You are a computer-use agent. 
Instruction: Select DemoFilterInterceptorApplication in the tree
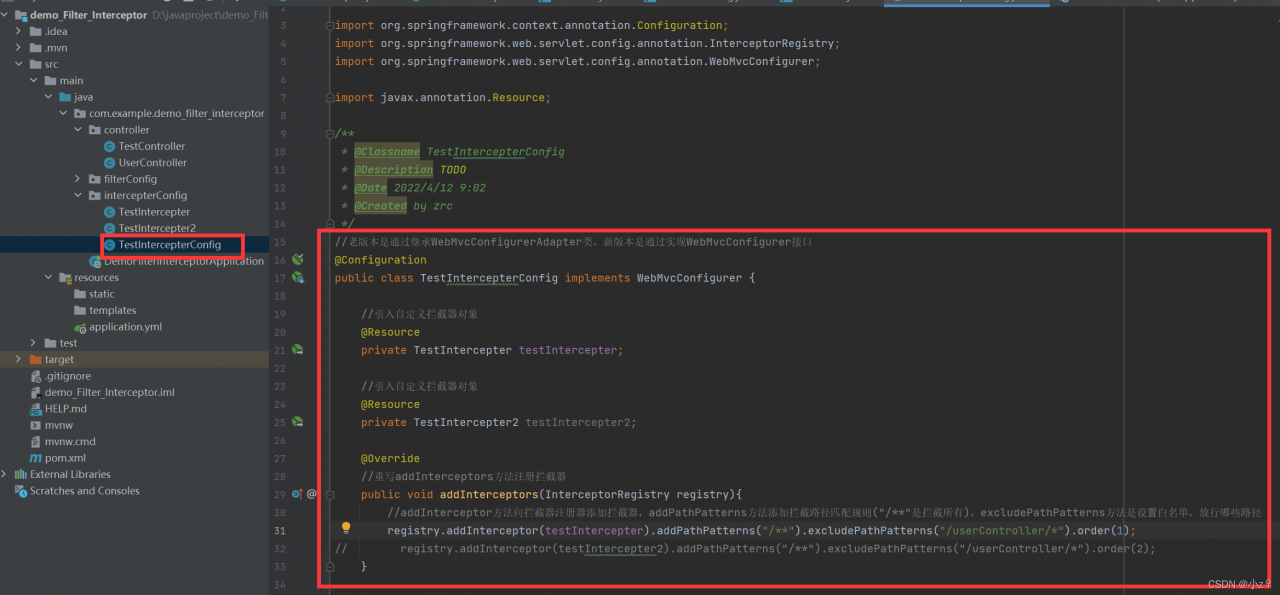(184, 261)
